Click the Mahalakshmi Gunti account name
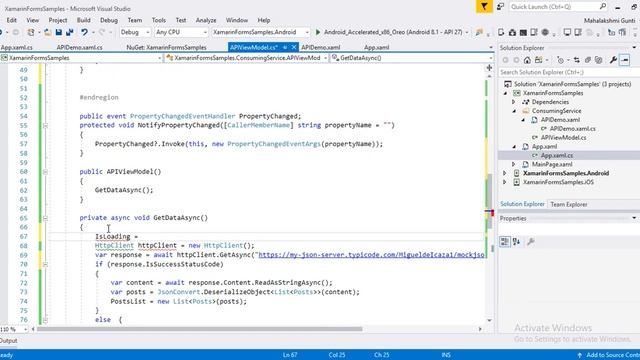Viewport: 640px width, 360px height. point(610,20)
